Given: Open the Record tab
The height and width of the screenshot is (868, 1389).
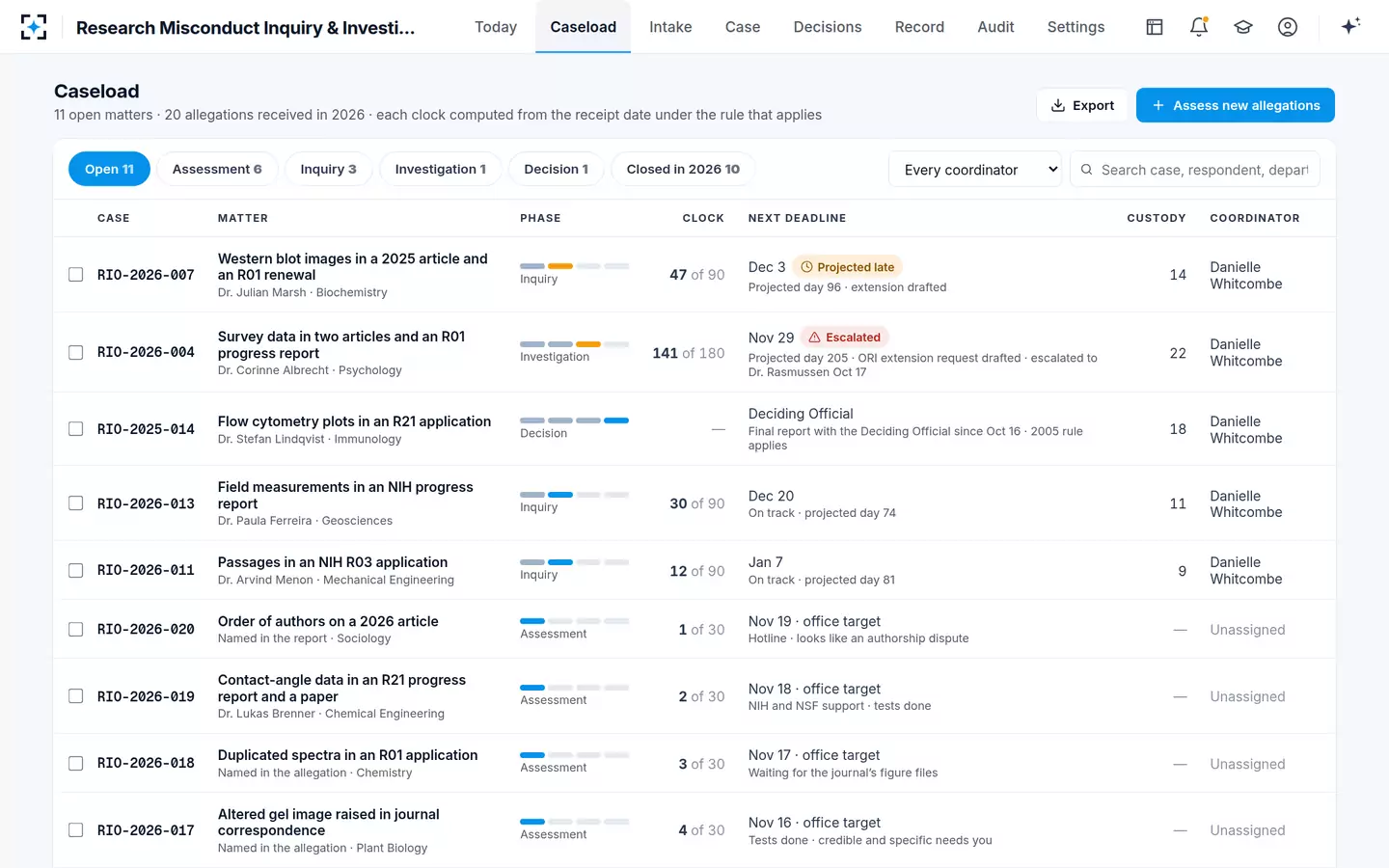Looking at the screenshot, I should pos(919,27).
